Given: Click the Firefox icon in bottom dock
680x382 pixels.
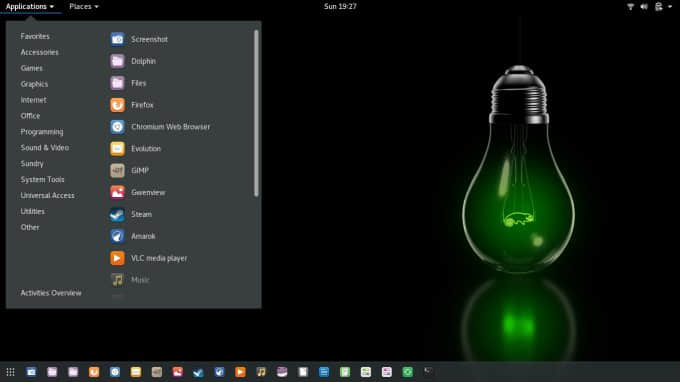Looking at the screenshot, I should coord(94,372).
